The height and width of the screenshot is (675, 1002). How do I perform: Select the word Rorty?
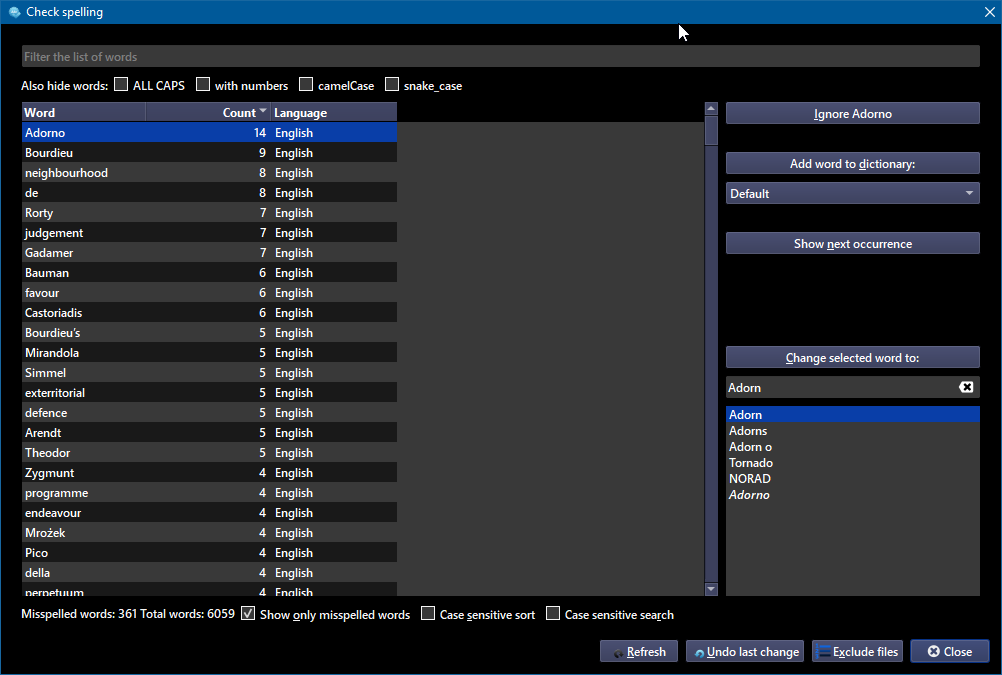210,213
